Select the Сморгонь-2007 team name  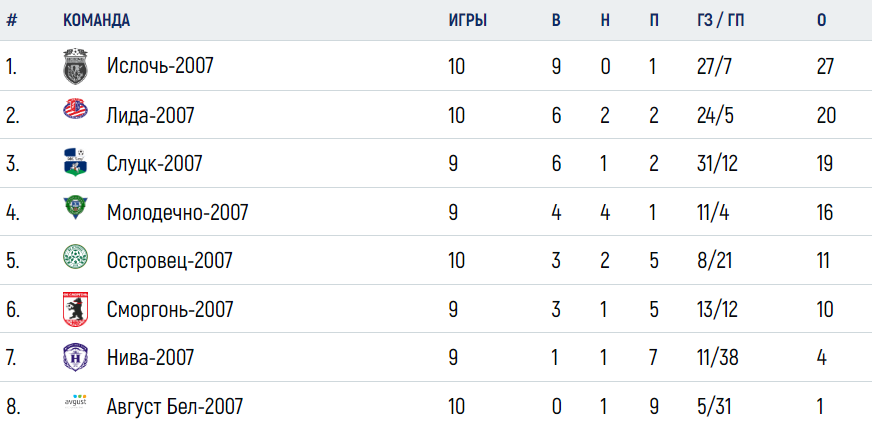tap(170, 309)
